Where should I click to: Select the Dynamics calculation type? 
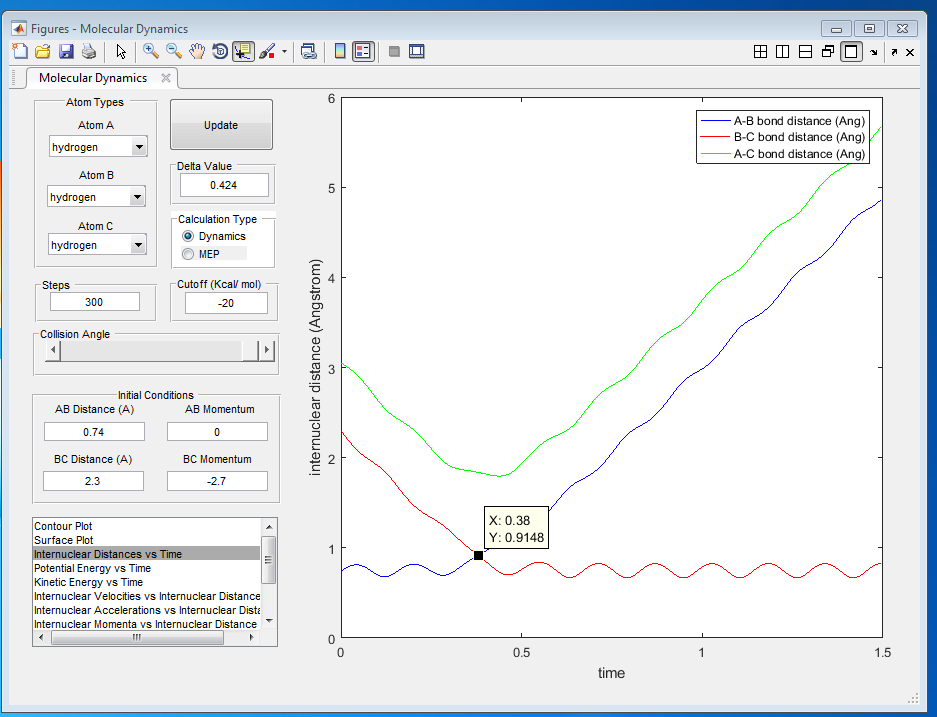tap(188, 236)
